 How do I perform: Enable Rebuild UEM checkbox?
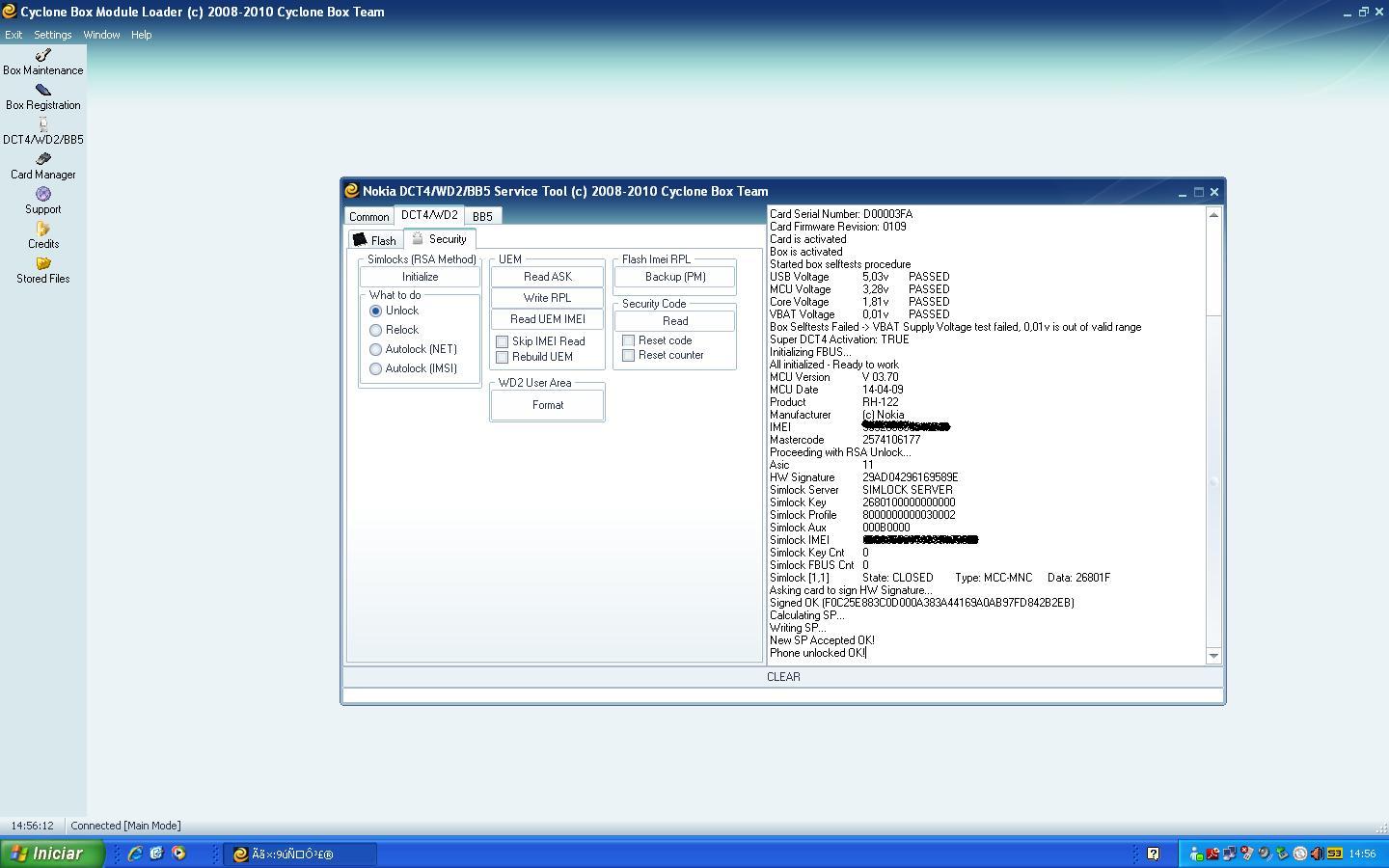pyautogui.click(x=502, y=357)
